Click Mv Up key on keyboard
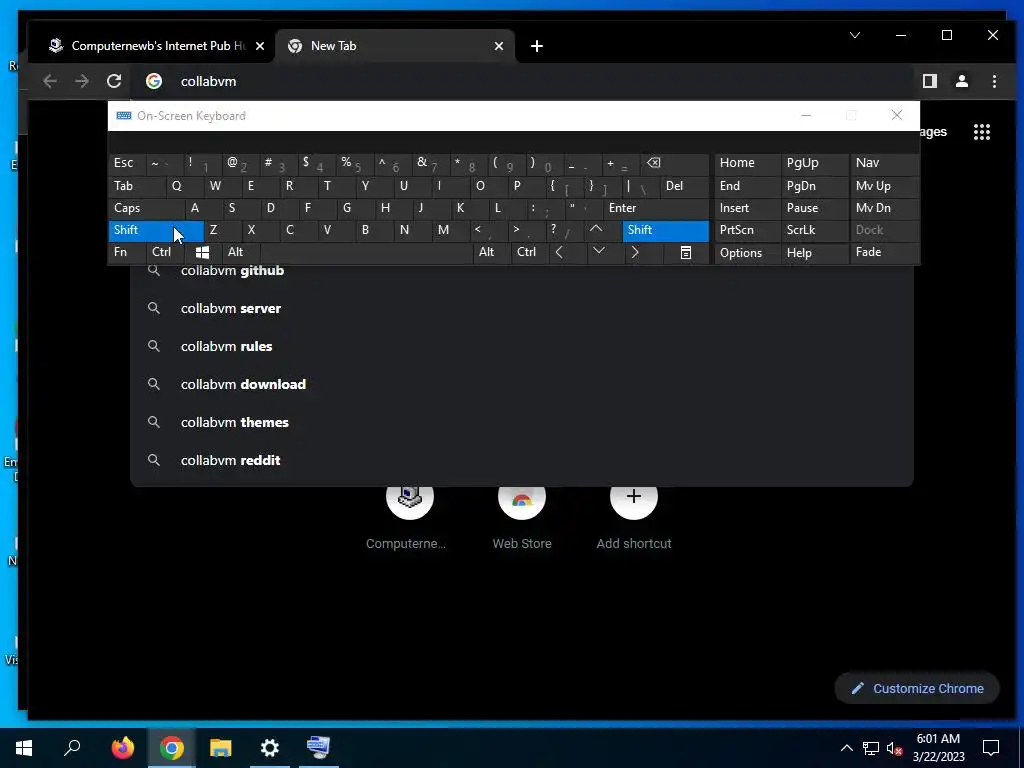 pos(884,186)
